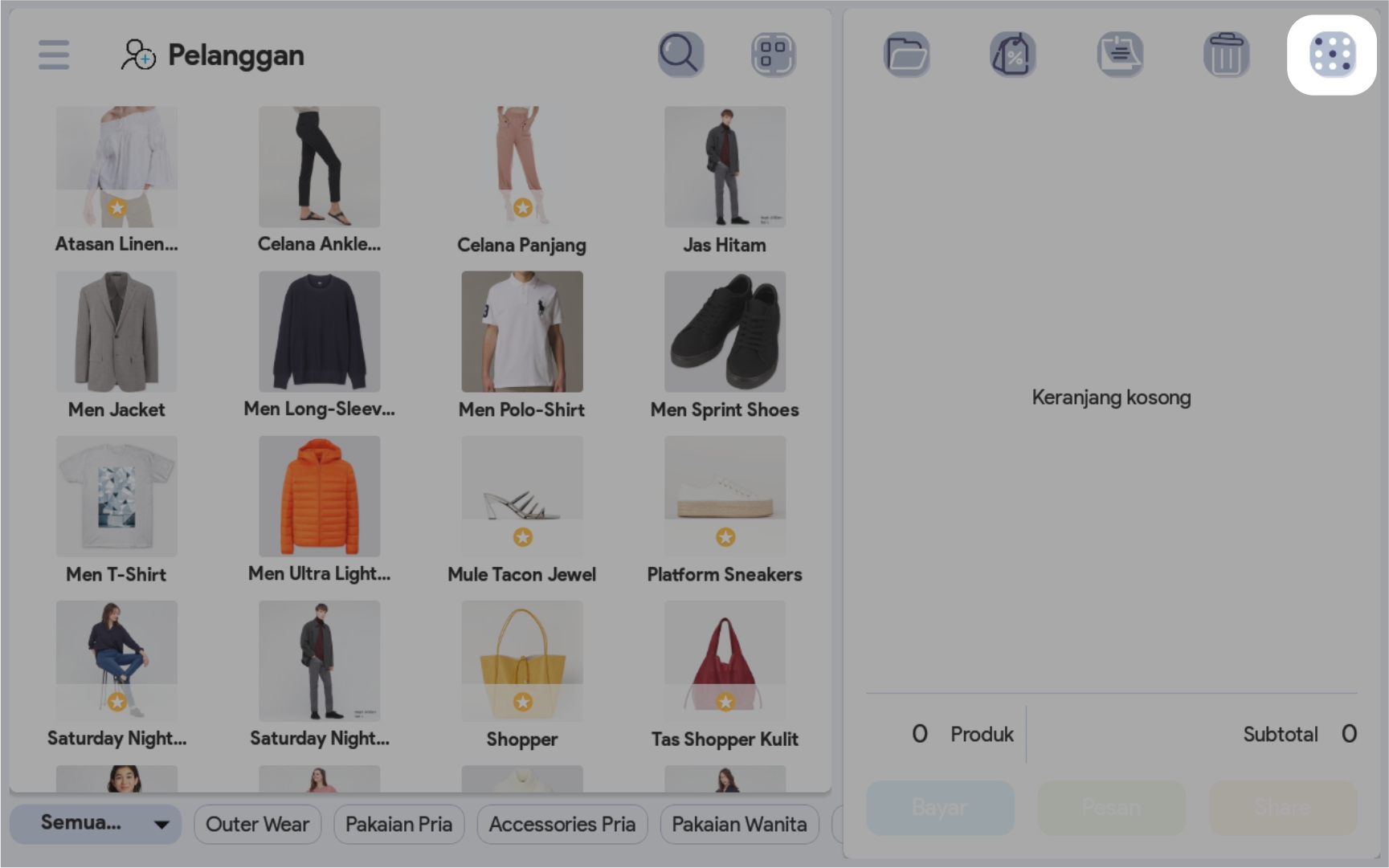Screen dimensions: 1389x868
Task: Open the highlighted dots grid menu
Action: click(x=1332, y=55)
